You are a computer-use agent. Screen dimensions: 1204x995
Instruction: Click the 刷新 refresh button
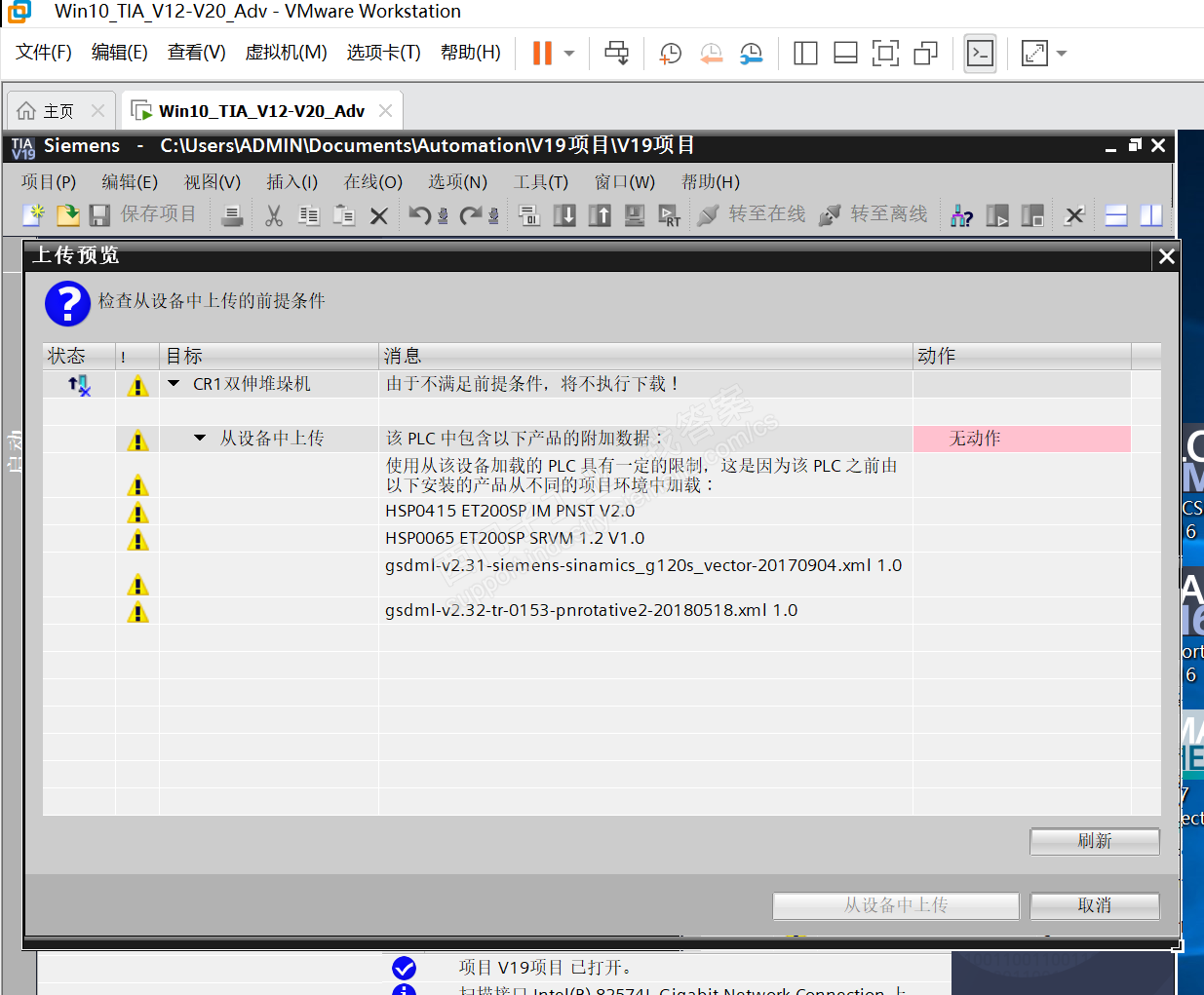coord(1095,841)
